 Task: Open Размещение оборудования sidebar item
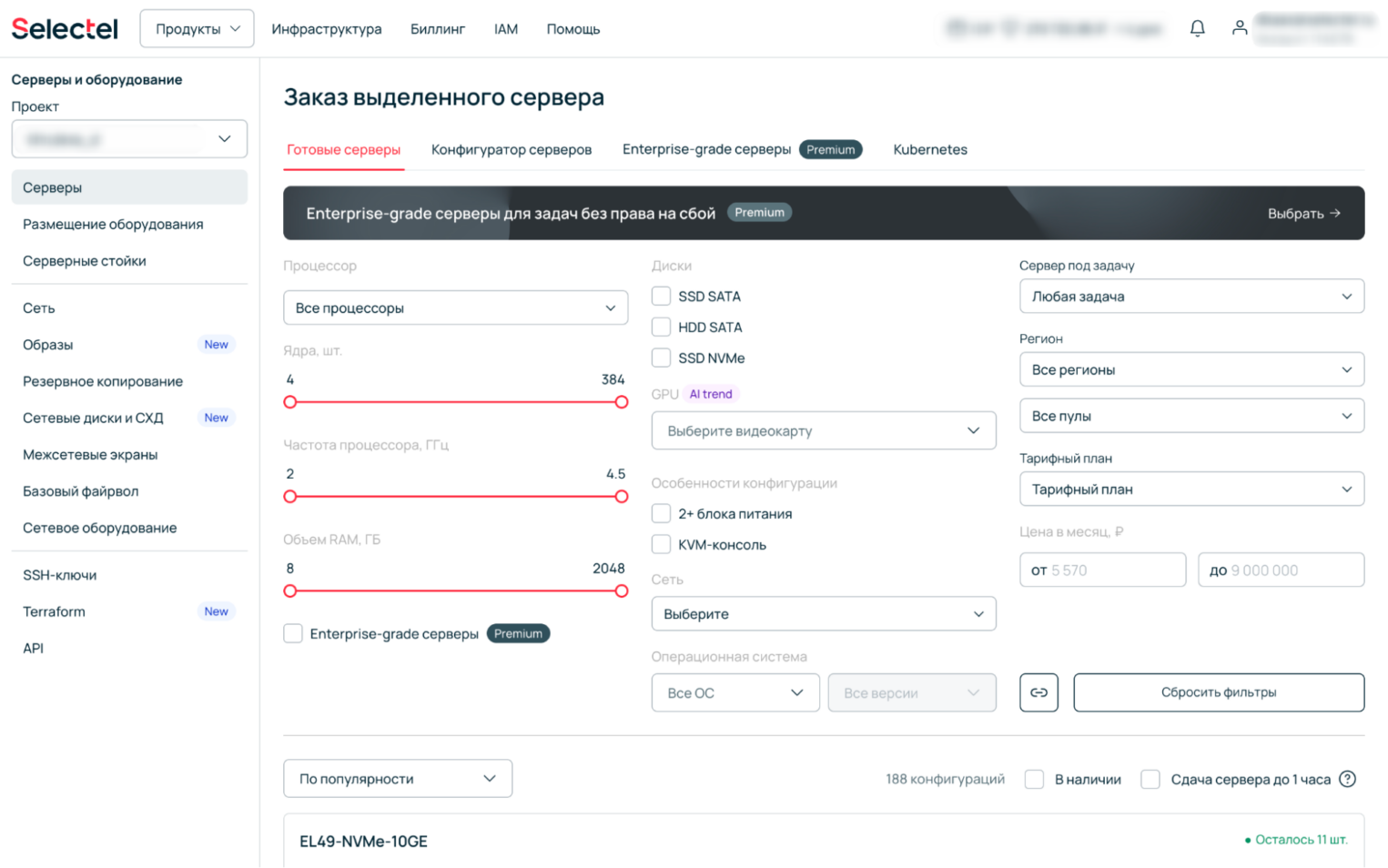point(129,224)
